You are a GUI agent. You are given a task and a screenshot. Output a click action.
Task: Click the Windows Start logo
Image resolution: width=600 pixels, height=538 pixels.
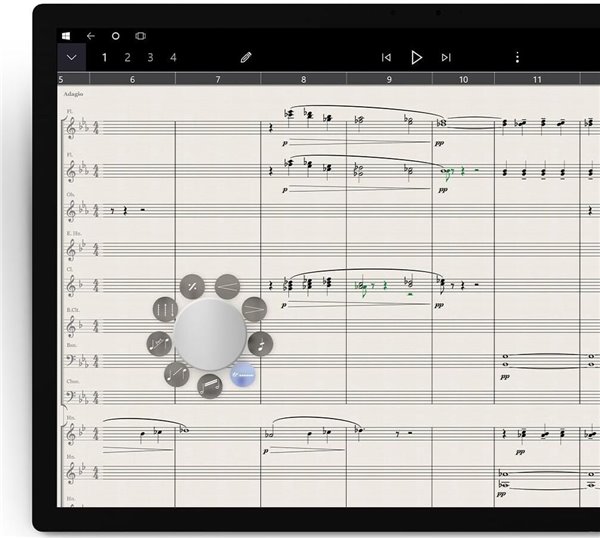point(66,36)
